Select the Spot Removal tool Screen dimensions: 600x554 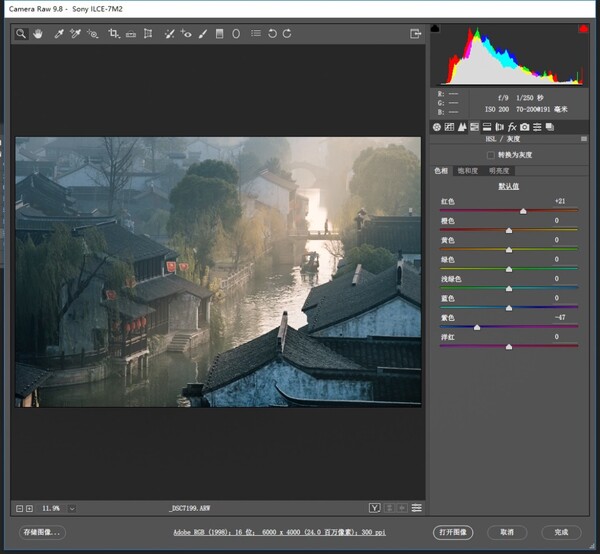coord(169,34)
